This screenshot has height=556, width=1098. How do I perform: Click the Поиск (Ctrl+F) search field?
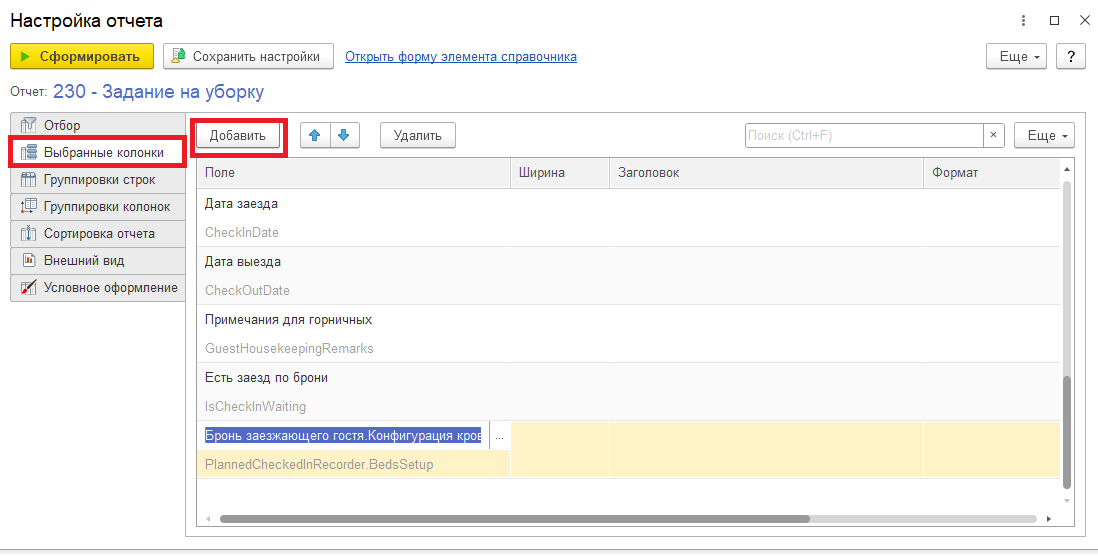[x=864, y=136]
